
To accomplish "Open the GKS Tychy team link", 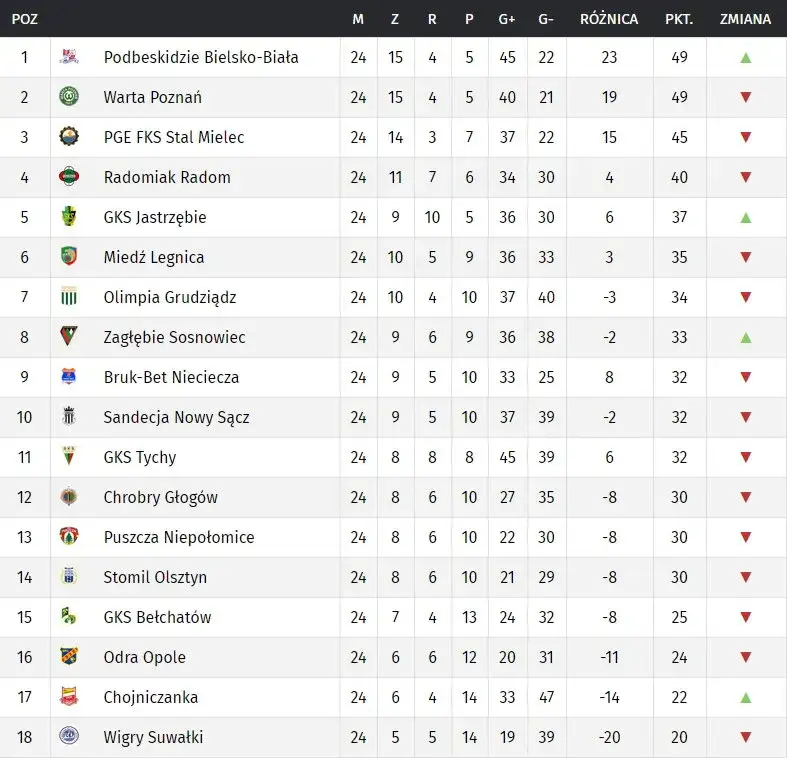I will point(140,457).
